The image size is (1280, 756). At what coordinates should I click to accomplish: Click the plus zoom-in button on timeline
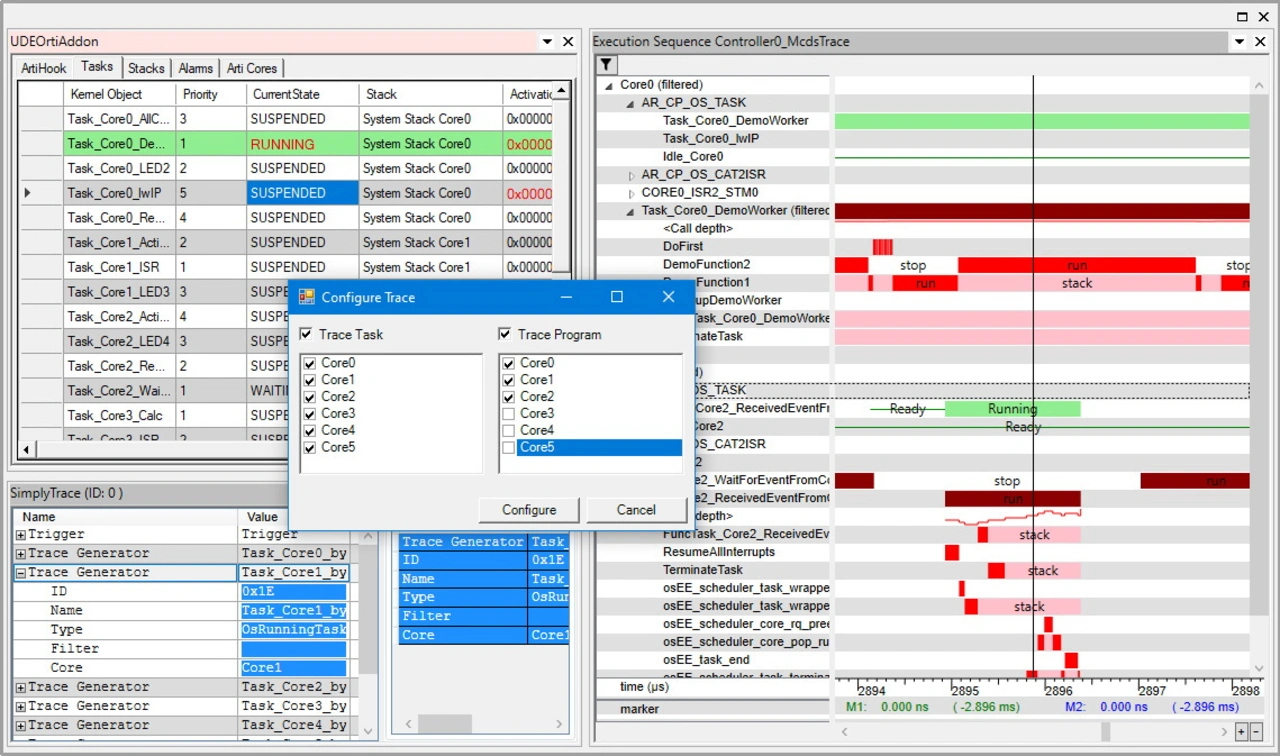click(1241, 731)
